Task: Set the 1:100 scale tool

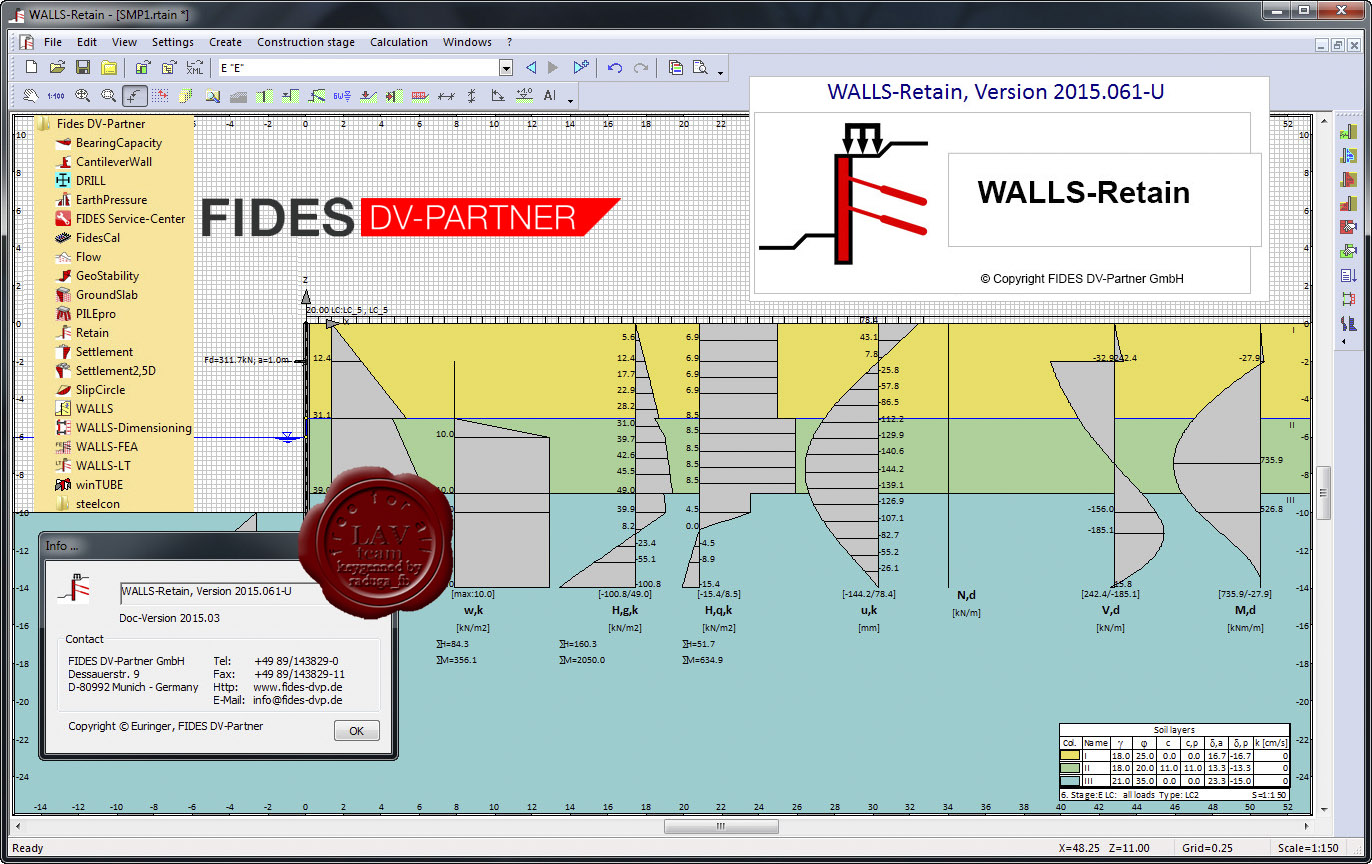Action: (57, 96)
